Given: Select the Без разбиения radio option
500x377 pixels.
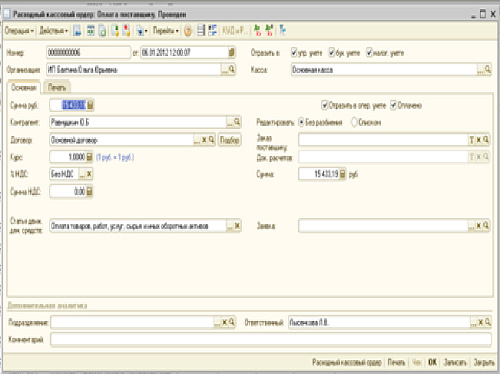Looking at the screenshot, I should [x=301, y=122].
